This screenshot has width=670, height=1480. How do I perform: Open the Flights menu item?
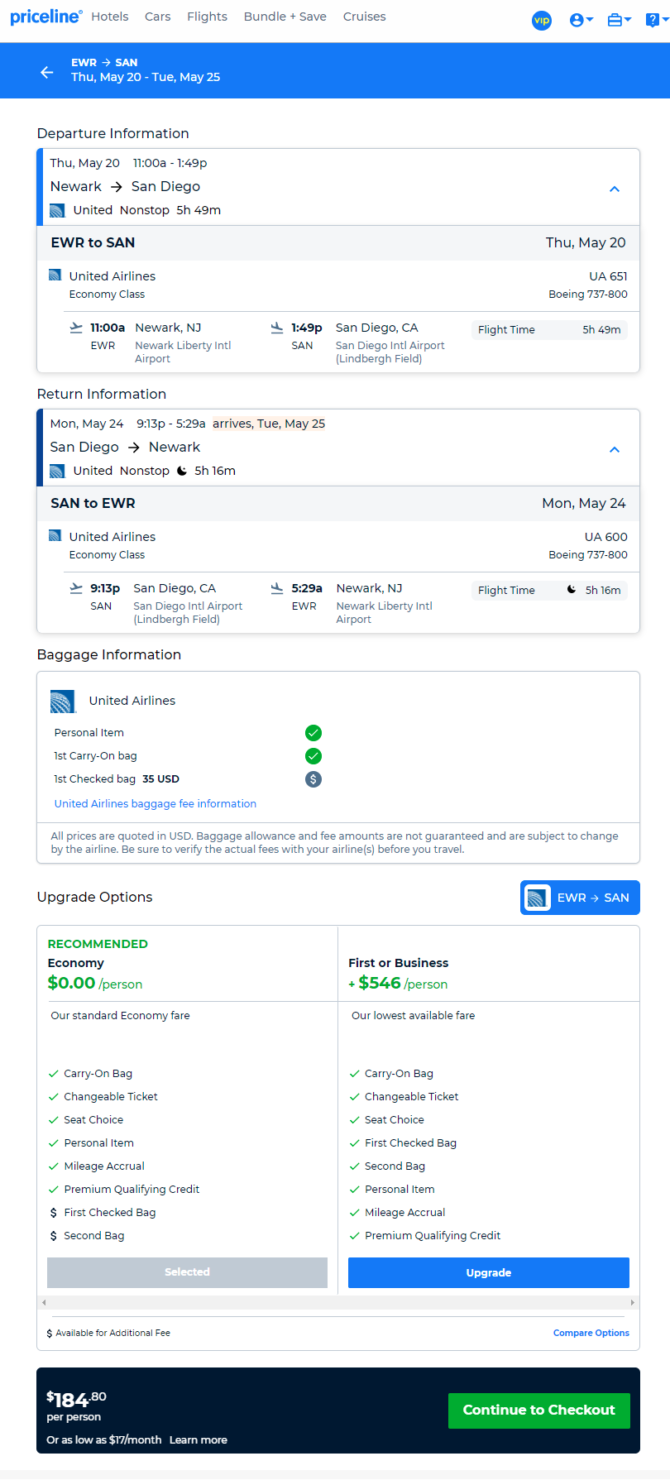207,17
